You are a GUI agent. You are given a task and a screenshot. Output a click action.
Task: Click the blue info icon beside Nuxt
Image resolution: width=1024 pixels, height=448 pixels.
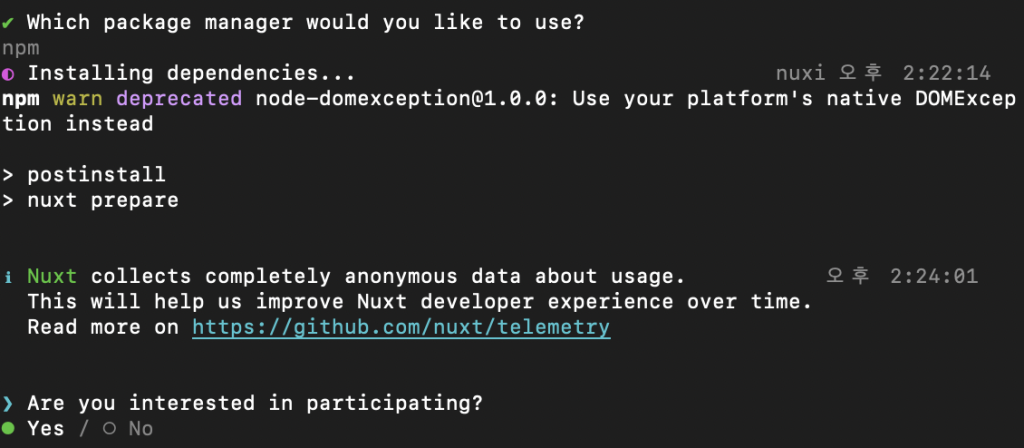8,277
